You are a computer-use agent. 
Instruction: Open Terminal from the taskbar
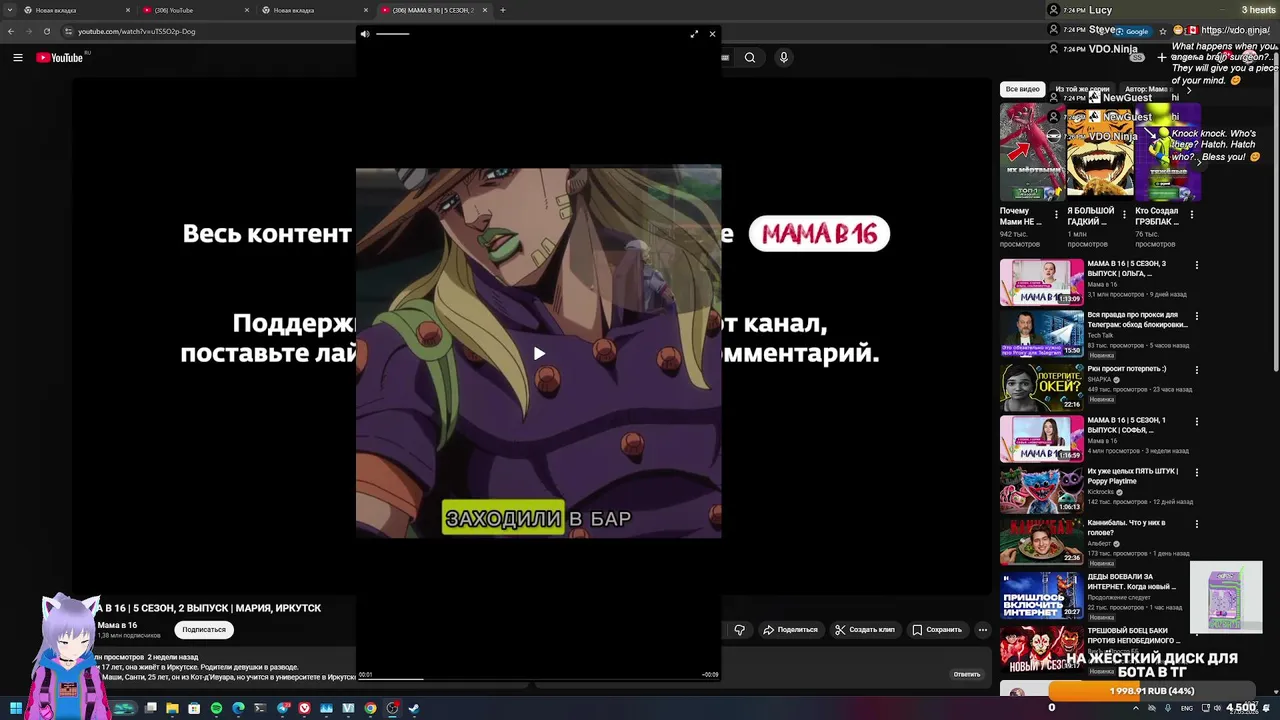pos(260,708)
